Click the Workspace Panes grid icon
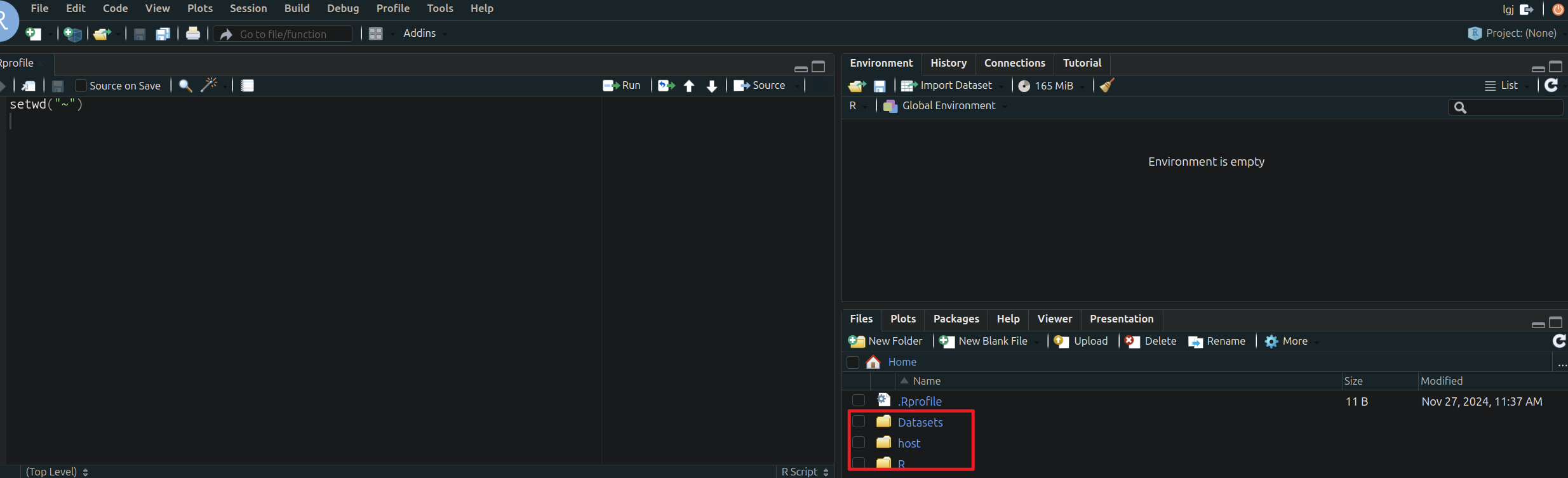The height and width of the screenshot is (478, 1568). [x=376, y=34]
